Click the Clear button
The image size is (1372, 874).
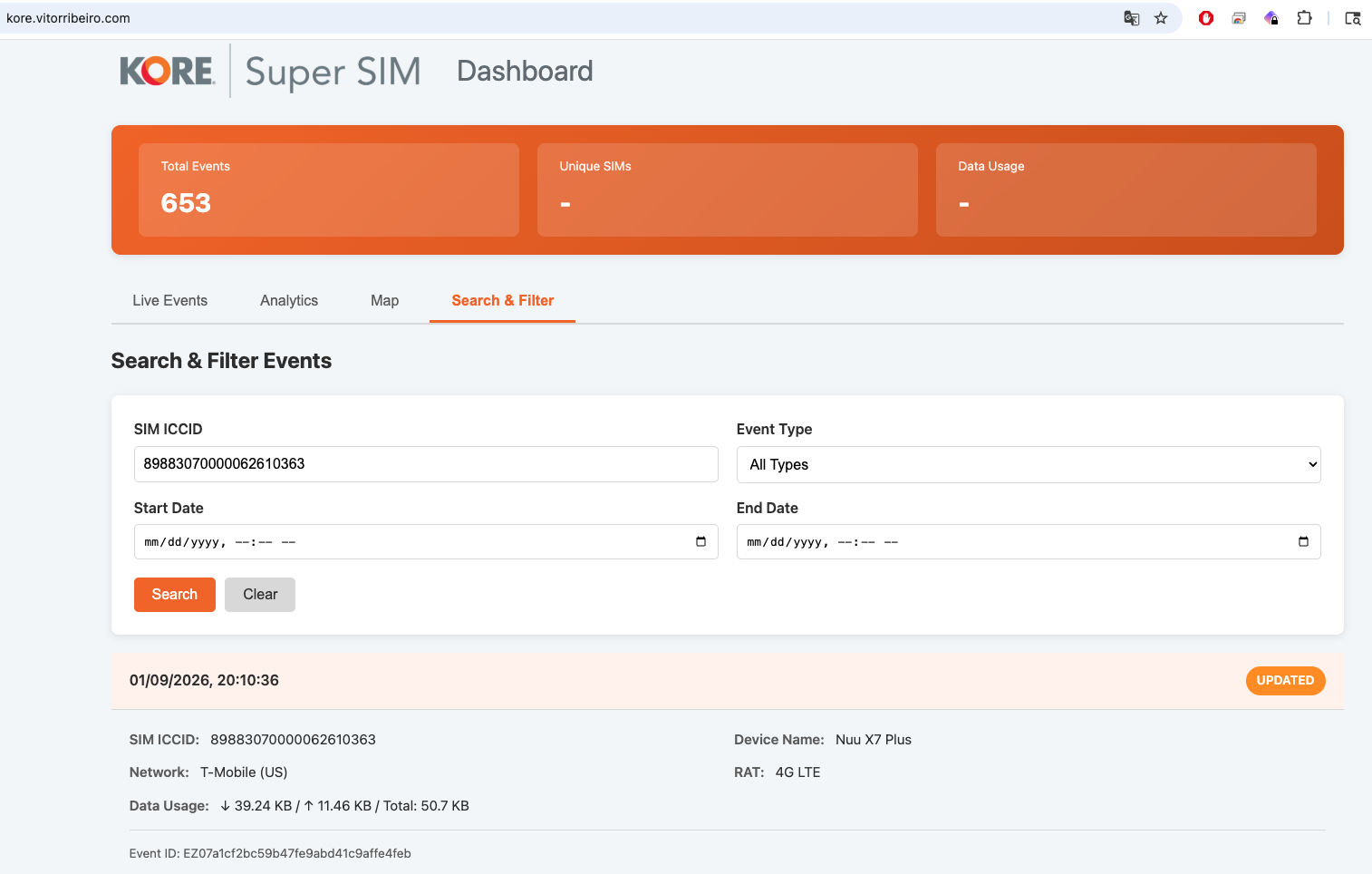click(259, 594)
